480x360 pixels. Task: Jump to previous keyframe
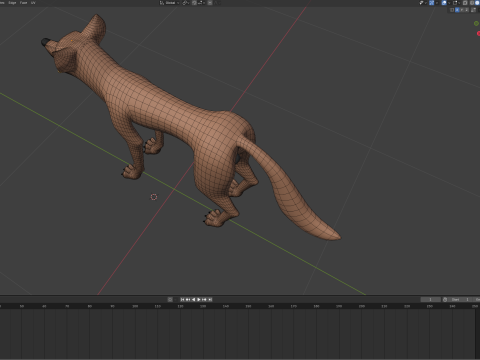click(188, 299)
